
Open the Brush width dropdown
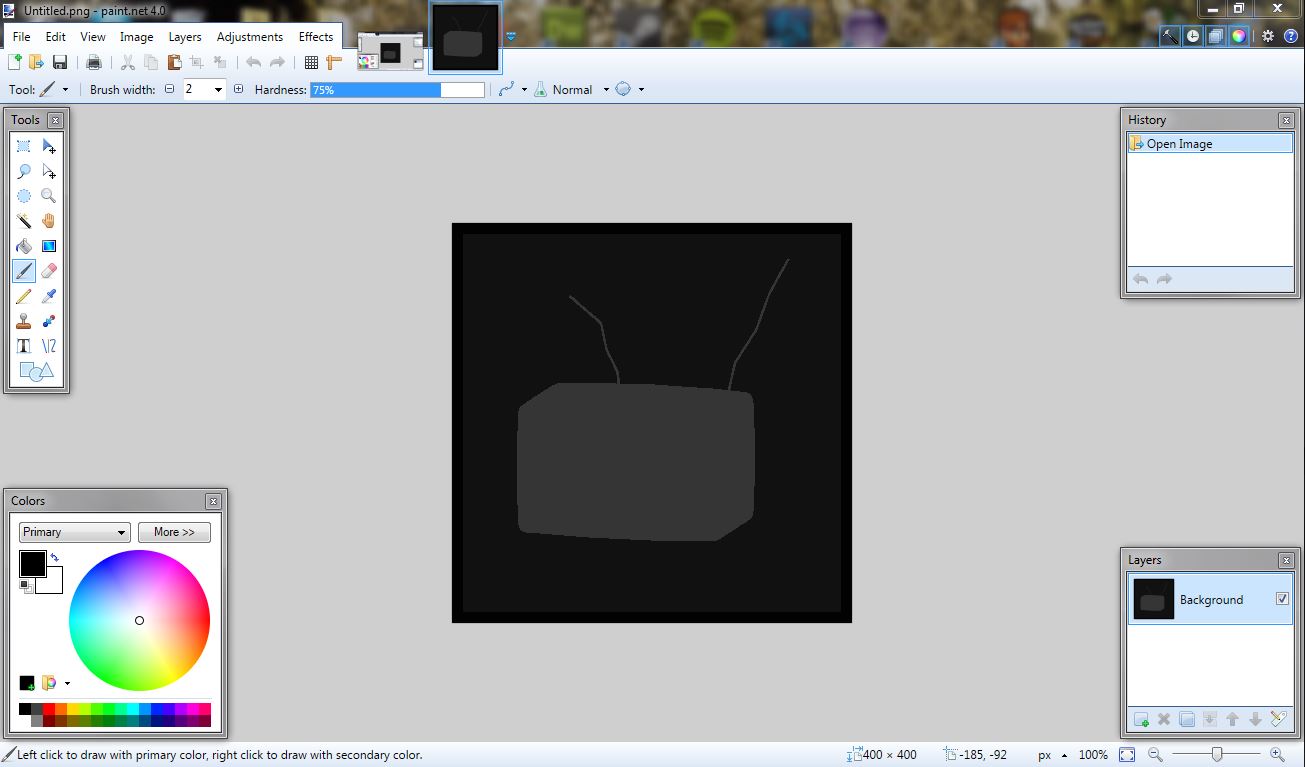point(218,89)
